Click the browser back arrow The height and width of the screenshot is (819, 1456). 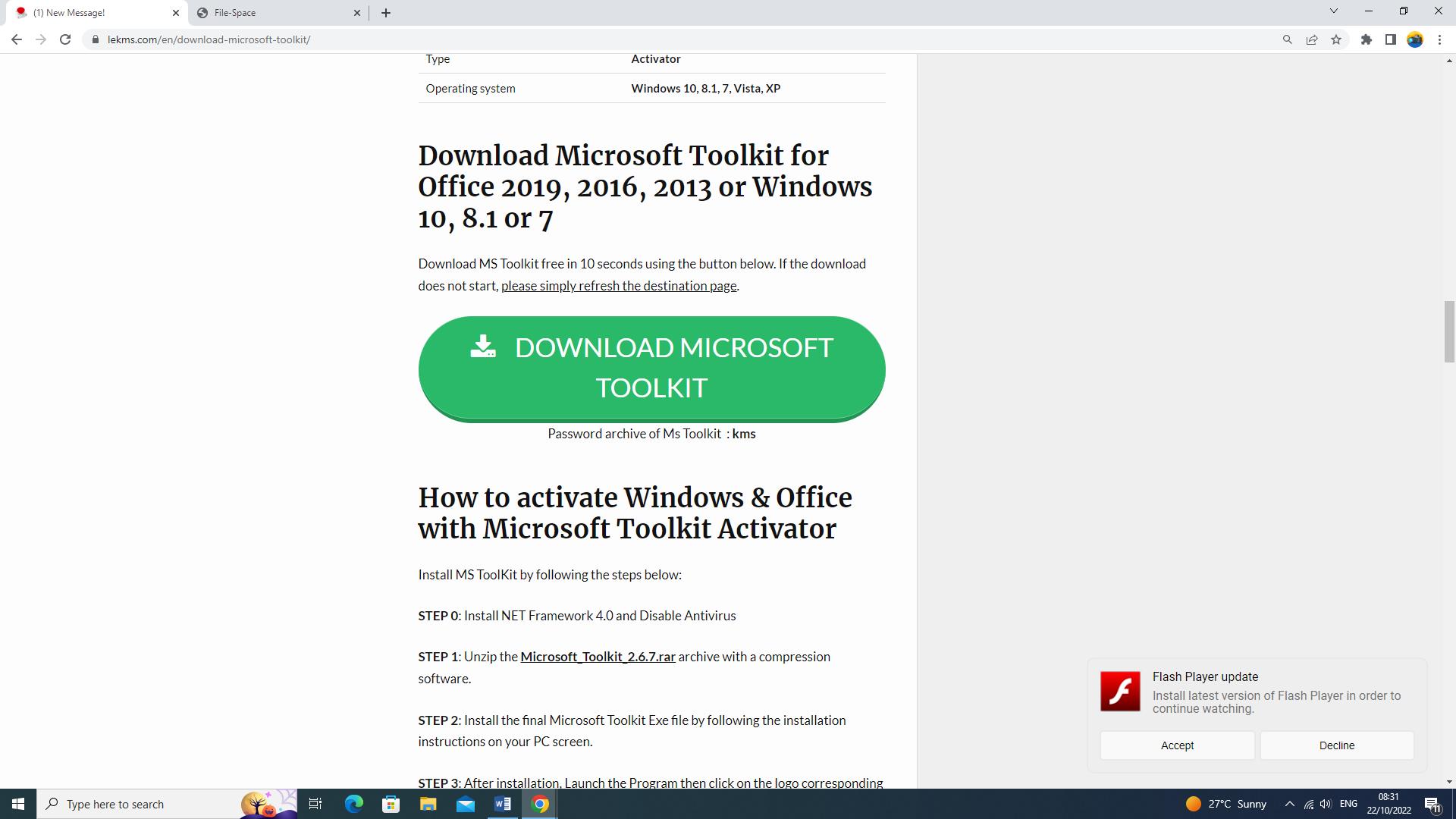17,39
